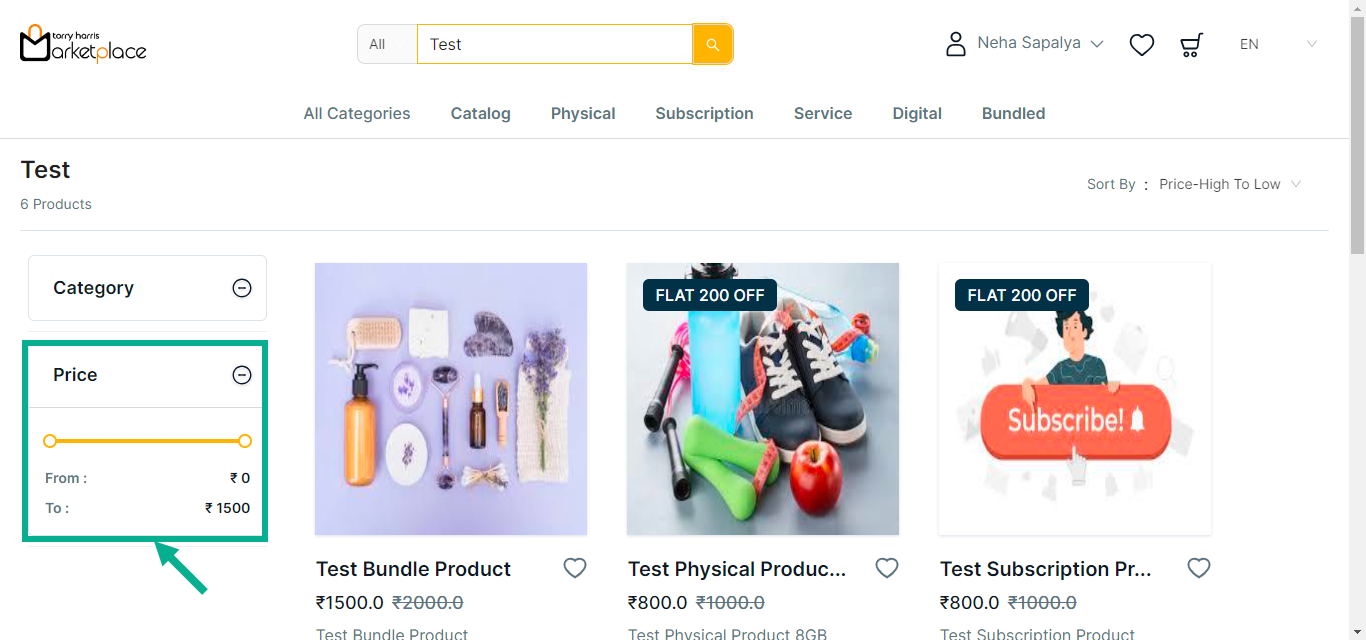The height and width of the screenshot is (640, 1366).
Task: Switch to the All Categories link
Action: 357,114
